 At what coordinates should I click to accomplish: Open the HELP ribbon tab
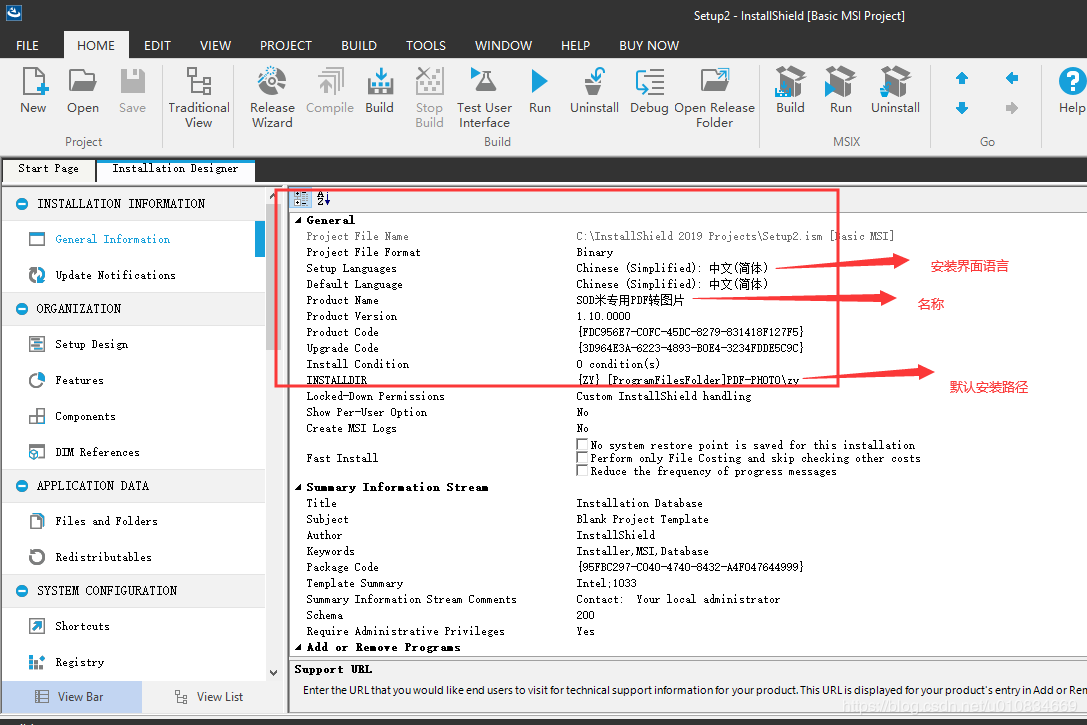click(575, 45)
